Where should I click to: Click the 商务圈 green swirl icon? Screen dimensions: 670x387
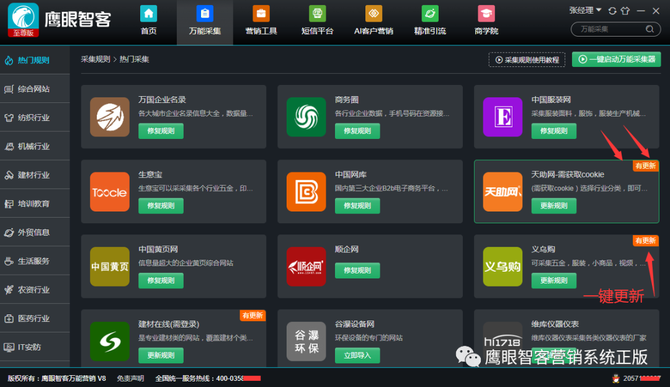click(306, 117)
